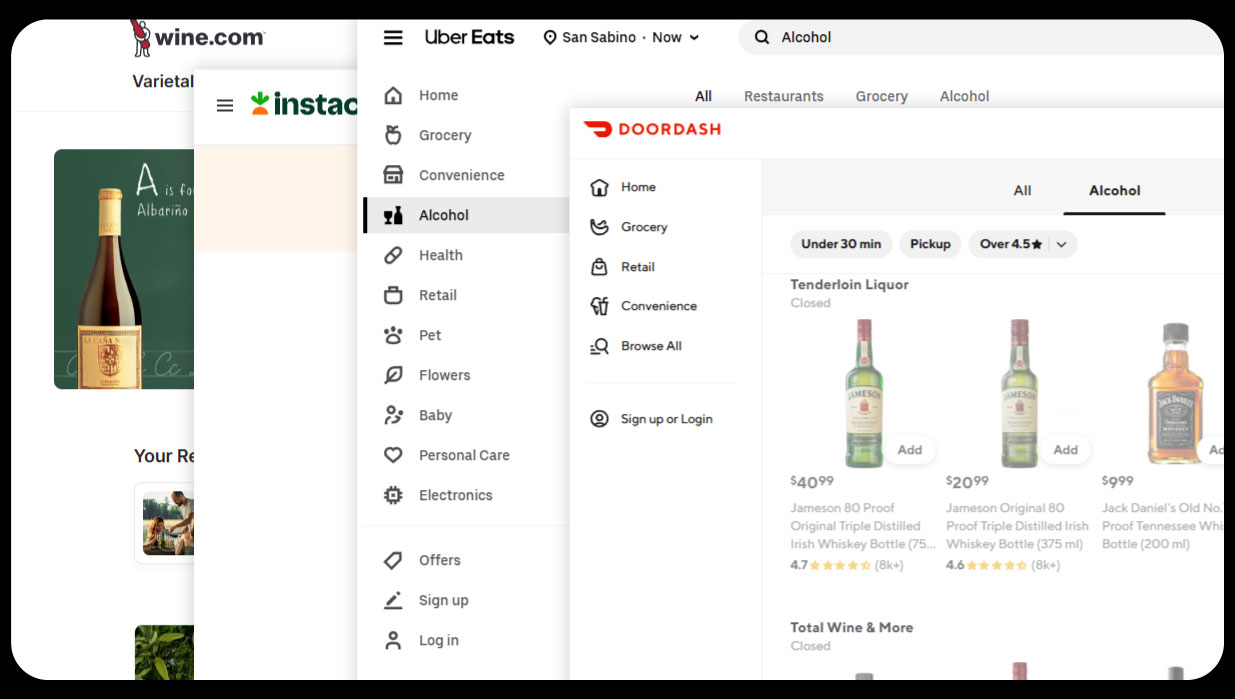Click the Personal Care heart icon
This screenshot has height=699, width=1235.
393,455
